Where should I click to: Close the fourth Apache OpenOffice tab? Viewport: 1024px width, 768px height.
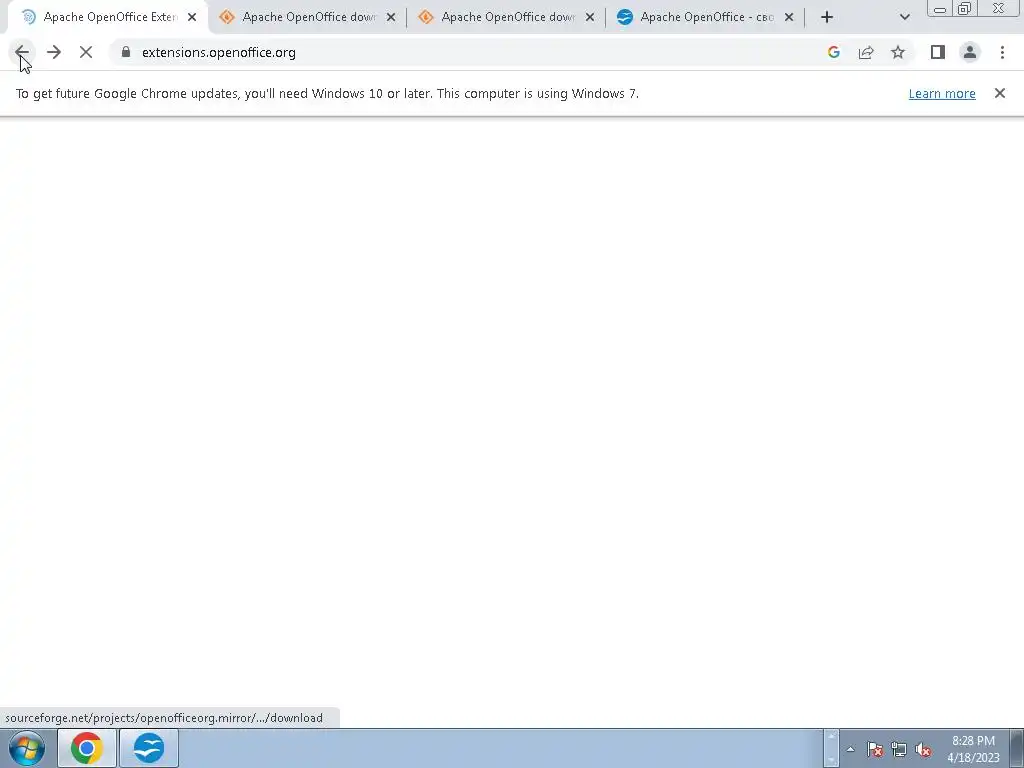tap(789, 18)
